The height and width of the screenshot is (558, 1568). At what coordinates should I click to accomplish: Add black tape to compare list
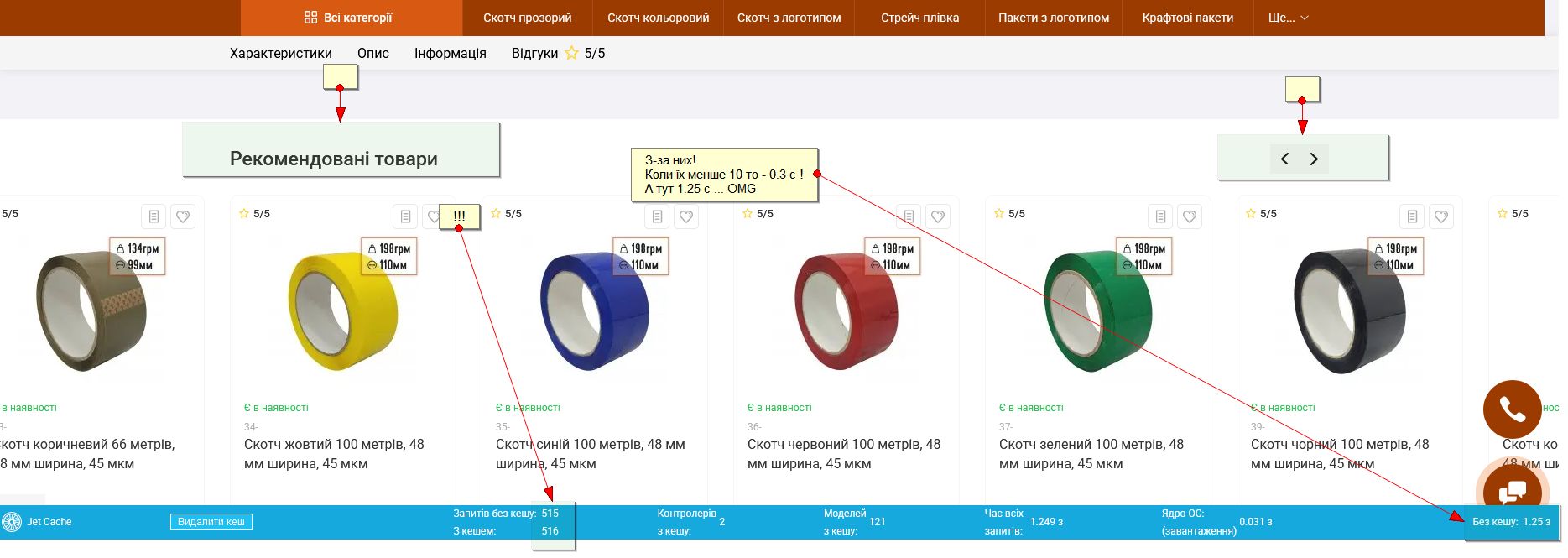click(x=1412, y=216)
